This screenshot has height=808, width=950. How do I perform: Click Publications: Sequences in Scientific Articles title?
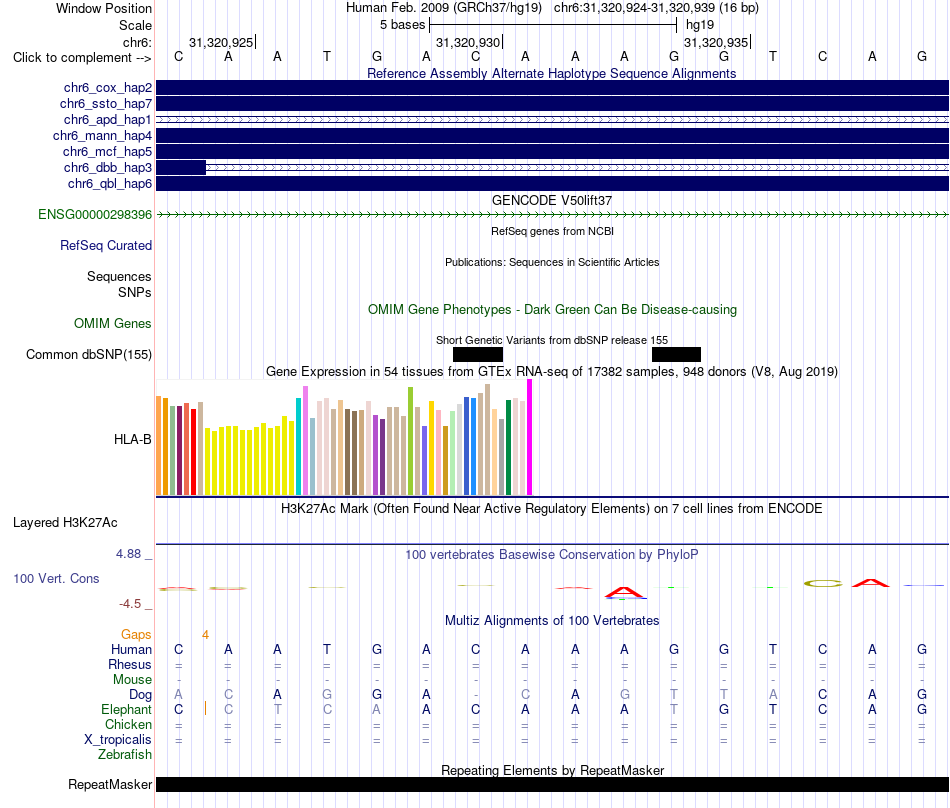(552, 262)
